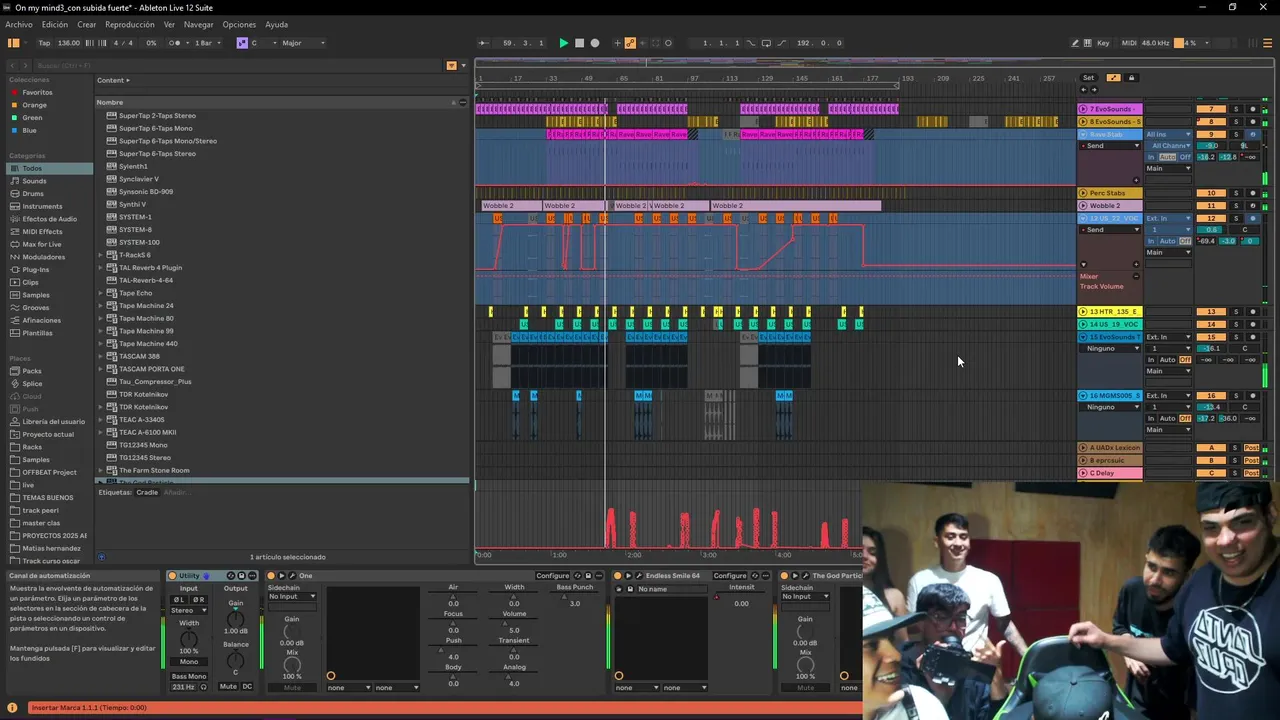This screenshot has width=1280, height=720.
Task: Toggle track 11 Wobble 2 activator
Action: tap(1211, 206)
